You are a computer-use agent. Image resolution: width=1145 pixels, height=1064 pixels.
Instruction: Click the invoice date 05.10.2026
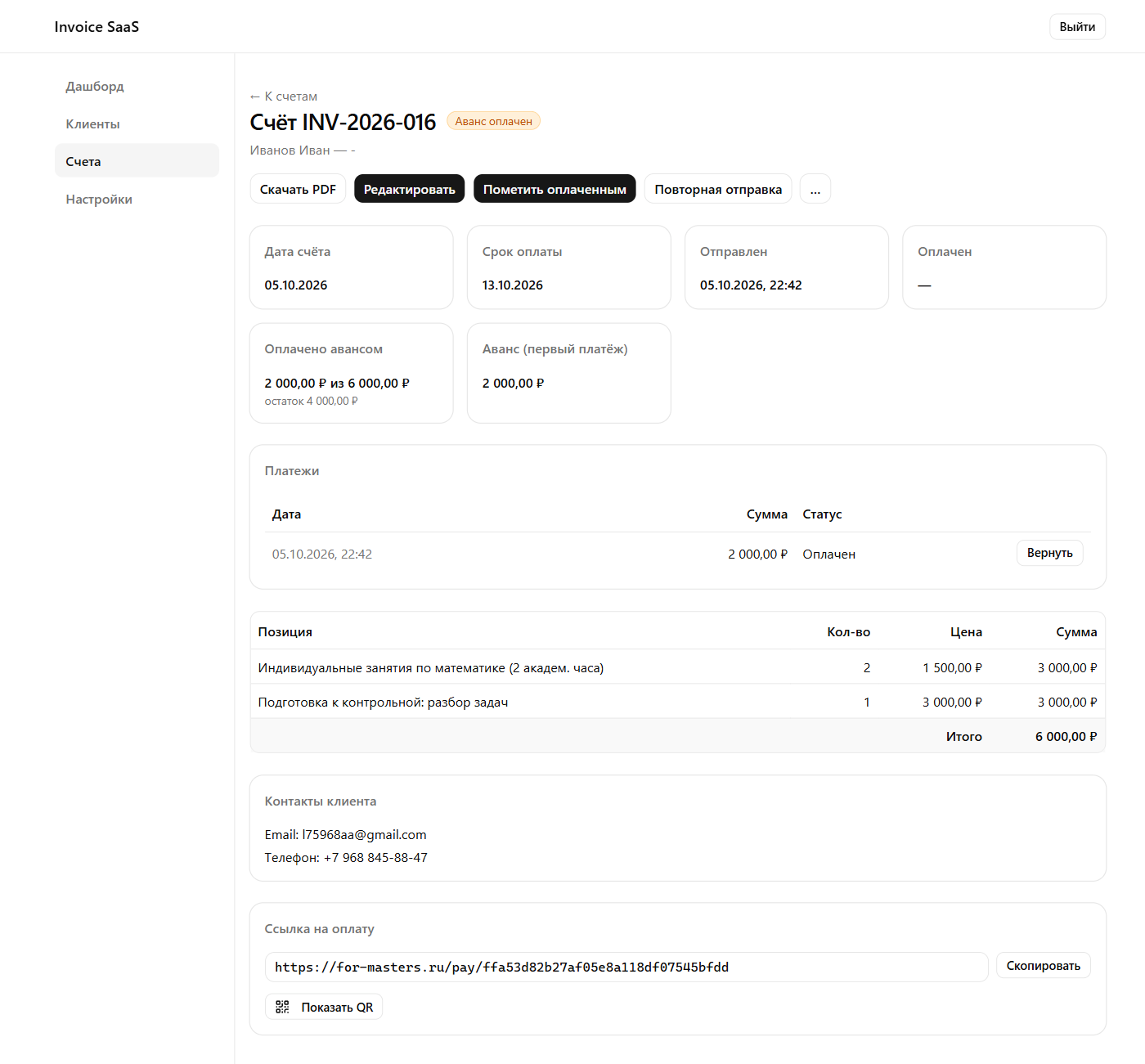[296, 285]
